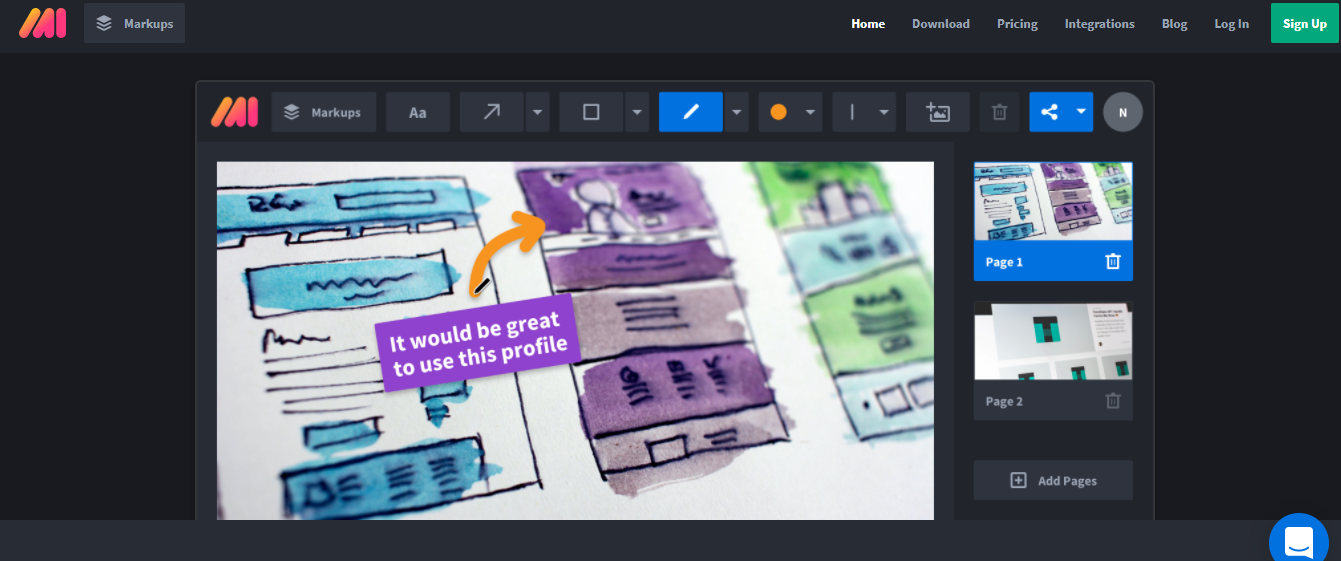The width and height of the screenshot is (1341, 561).
Task: Expand the arrow tool options dropdown
Action: tap(538, 112)
